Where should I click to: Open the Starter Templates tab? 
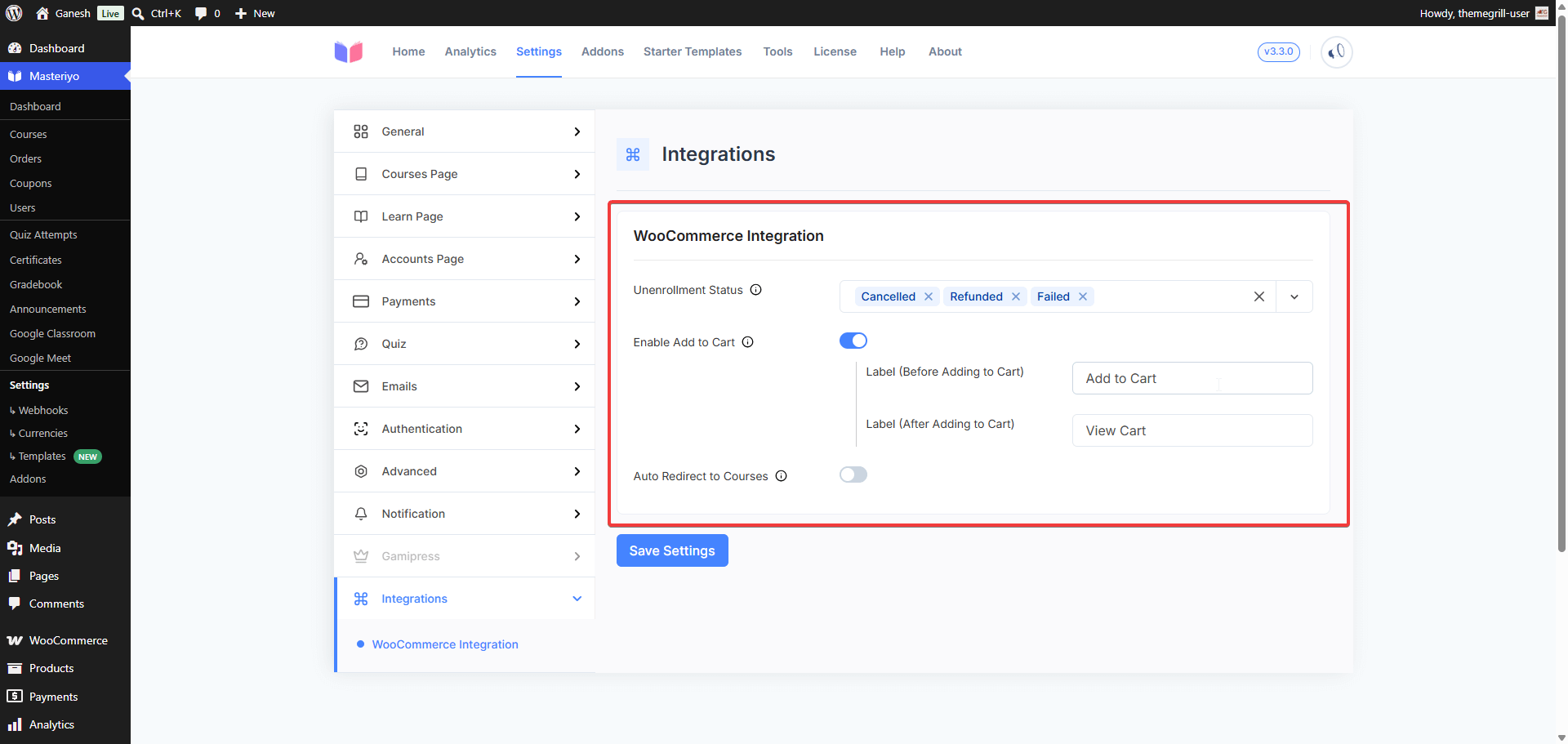[693, 51]
